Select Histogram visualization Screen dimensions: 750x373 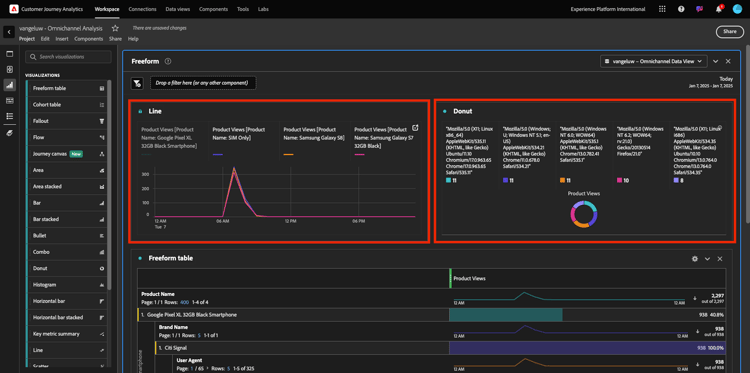(66, 285)
